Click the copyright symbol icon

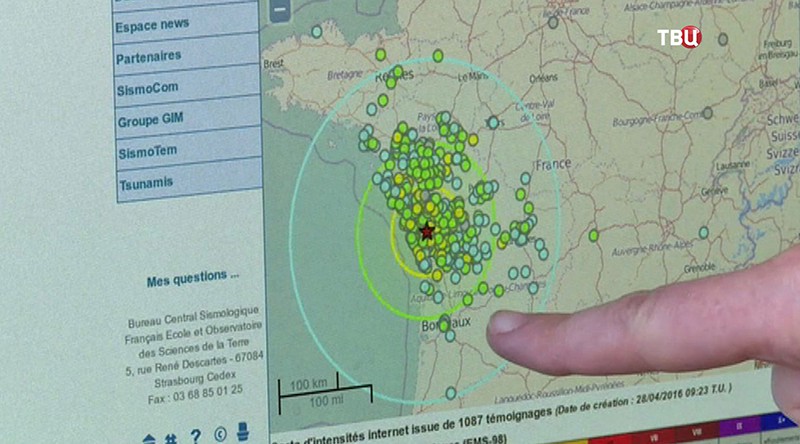point(220,434)
